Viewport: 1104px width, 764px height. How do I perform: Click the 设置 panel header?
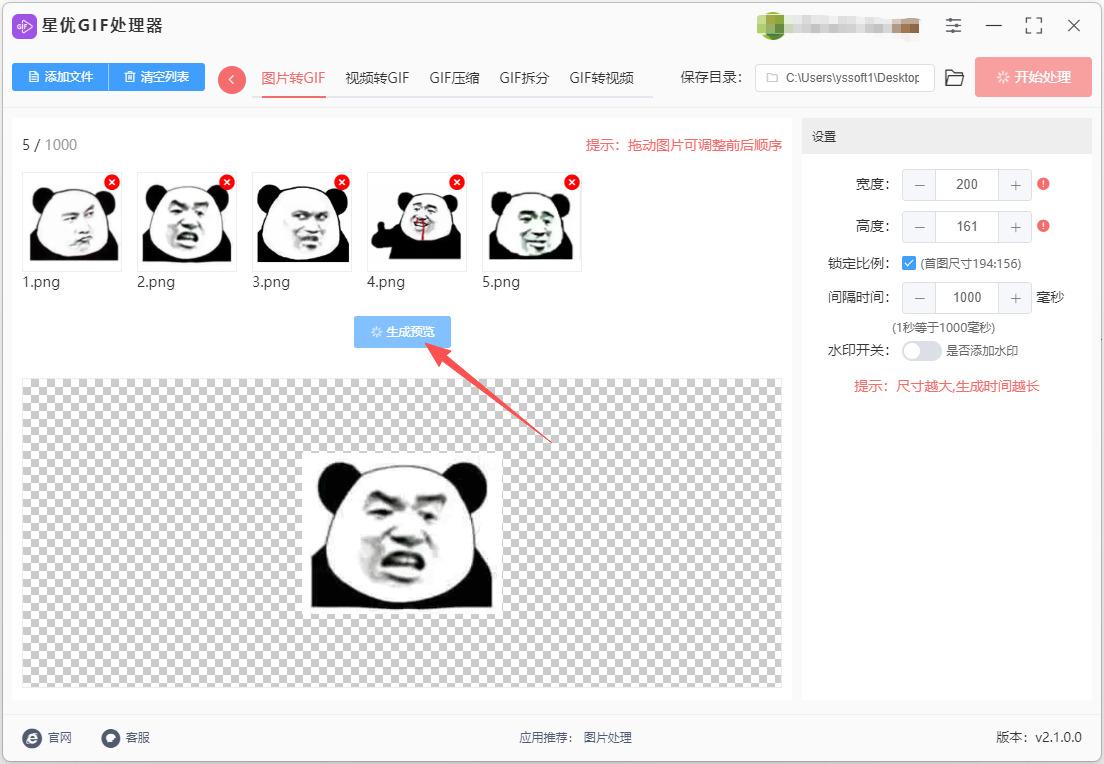click(946, 137)
